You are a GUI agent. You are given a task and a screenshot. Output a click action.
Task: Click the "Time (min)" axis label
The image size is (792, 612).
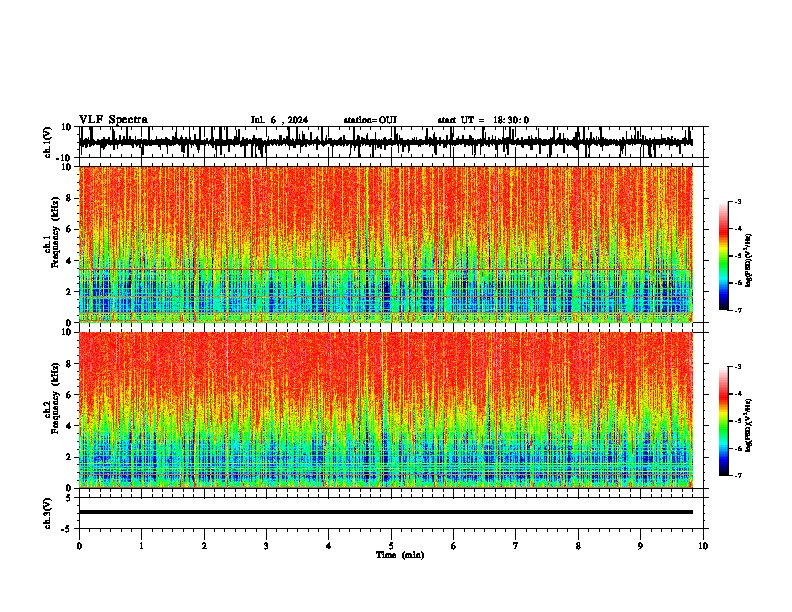coord(400,555)
